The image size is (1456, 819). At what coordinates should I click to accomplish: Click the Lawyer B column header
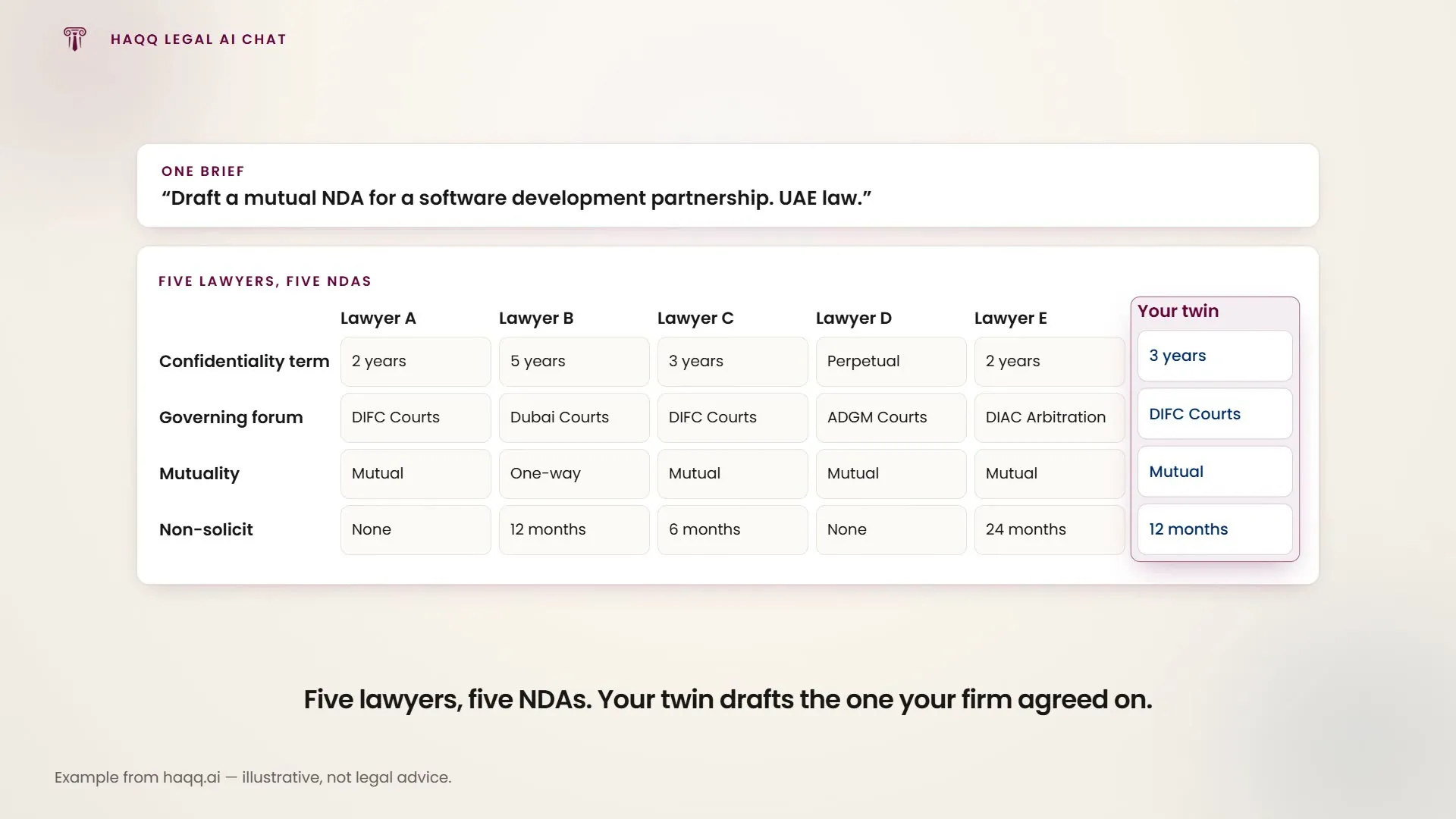535,318
